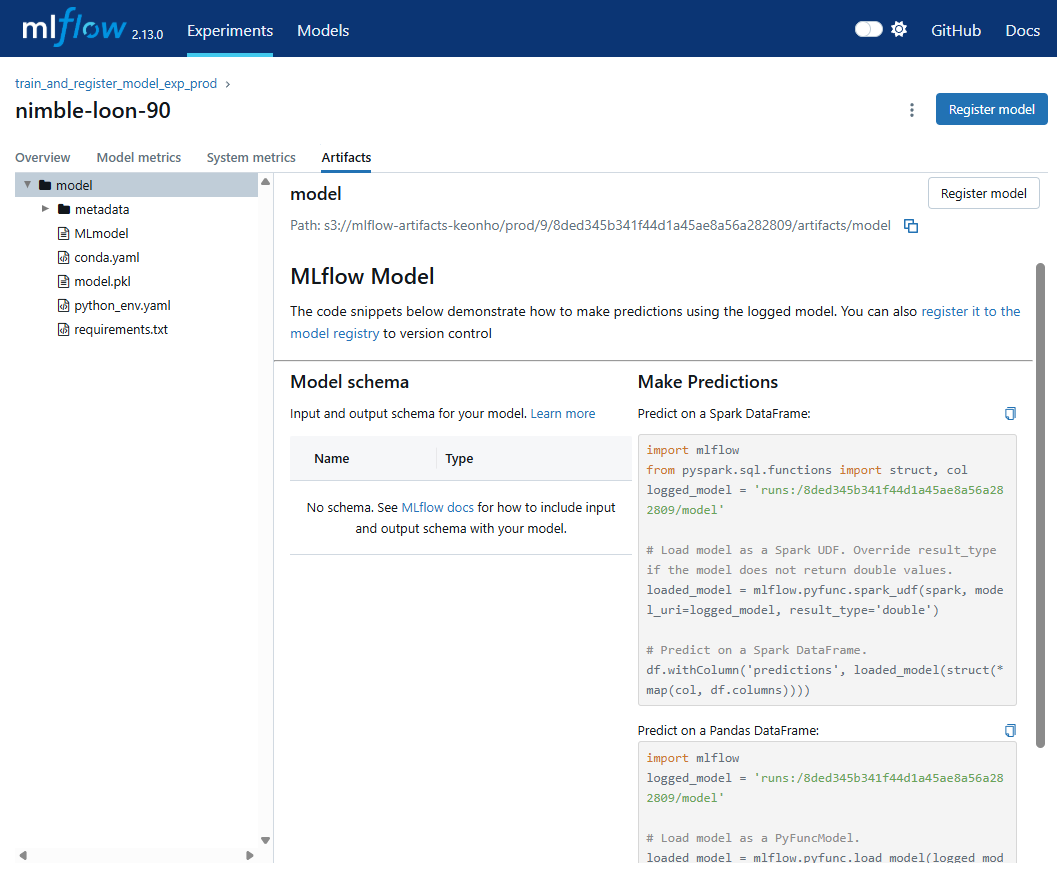Open the settings gear icon
The height and width of the screenshot is (875, 1057).
pos(898,29)
